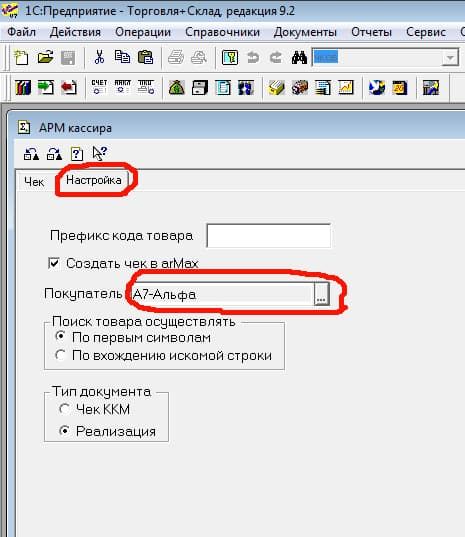Click the Undo arrow icon in main toolbar
This screenshot has width=465, height=537.
click(x=253, y=57)
